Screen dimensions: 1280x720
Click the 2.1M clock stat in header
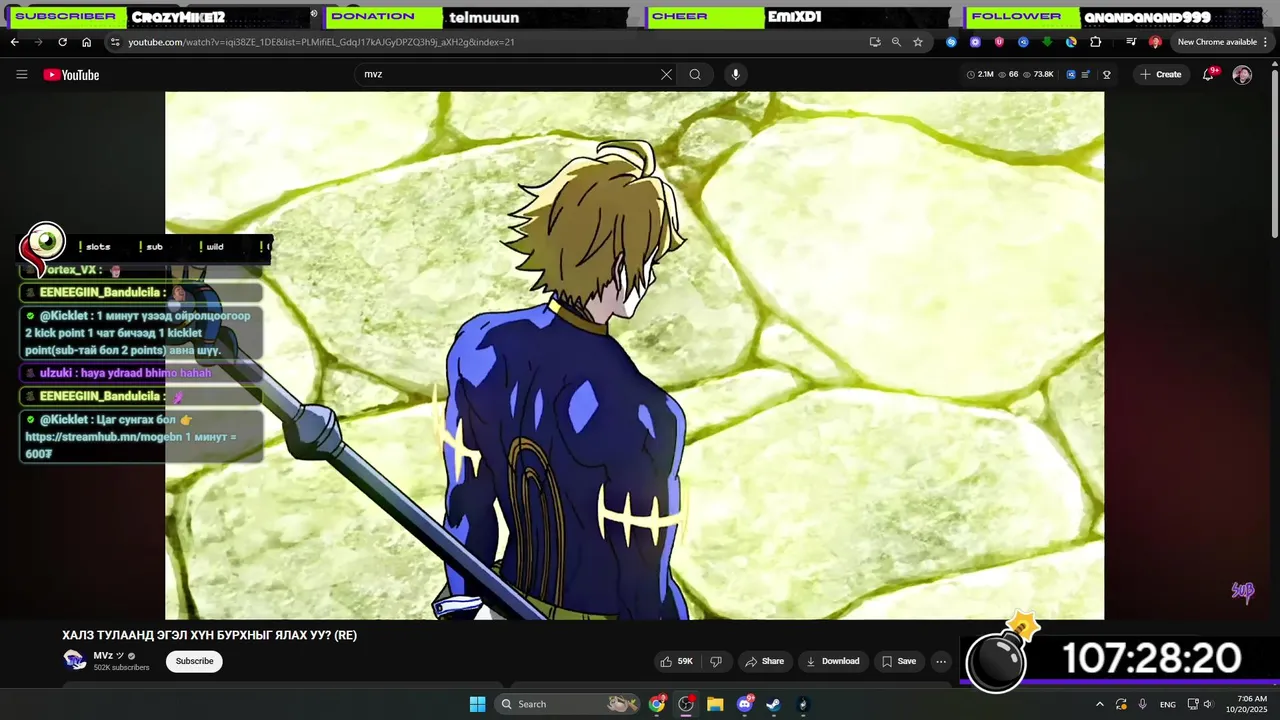[980, 74]
